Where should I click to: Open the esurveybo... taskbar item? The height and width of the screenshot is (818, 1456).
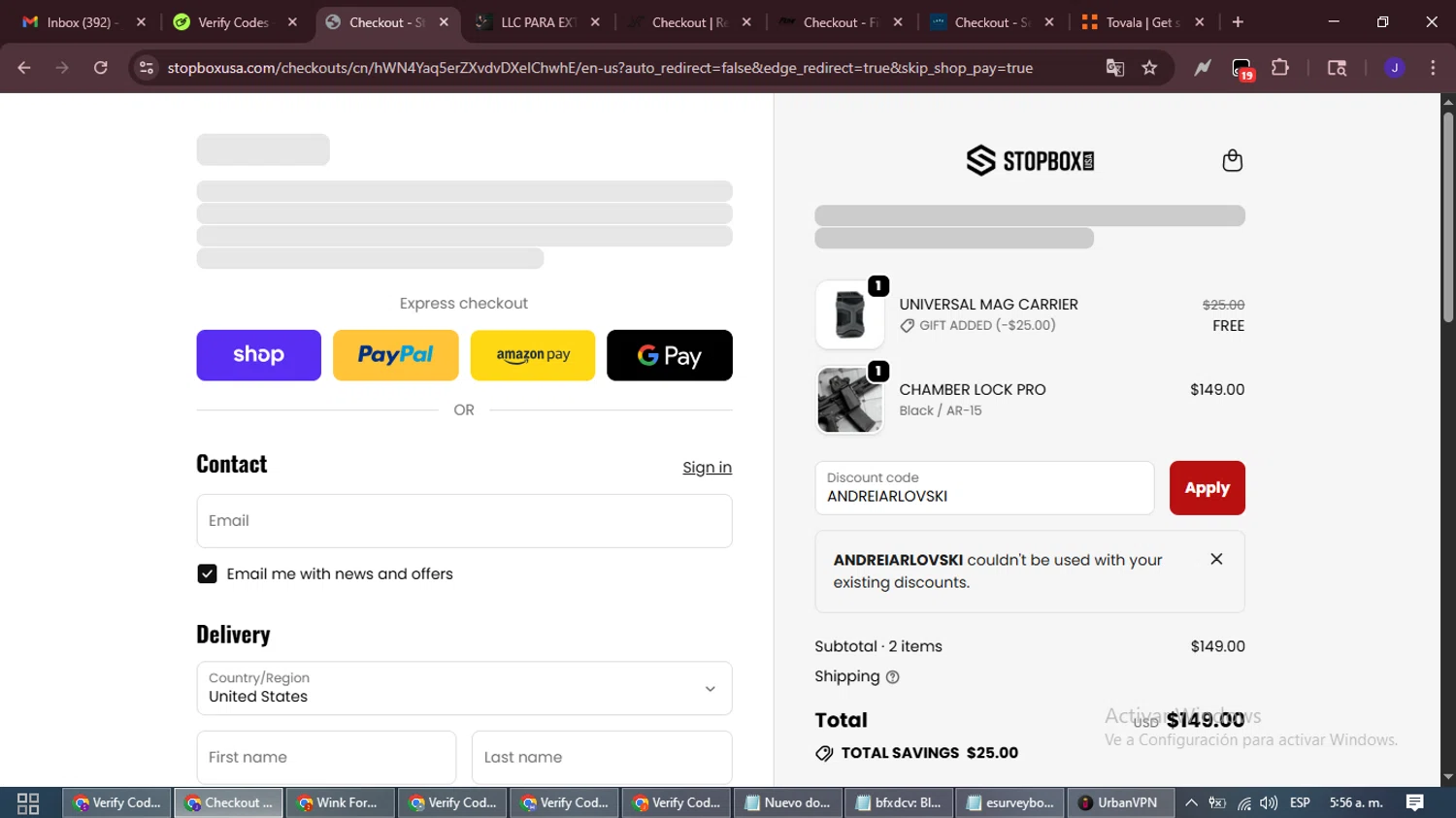1009,802
